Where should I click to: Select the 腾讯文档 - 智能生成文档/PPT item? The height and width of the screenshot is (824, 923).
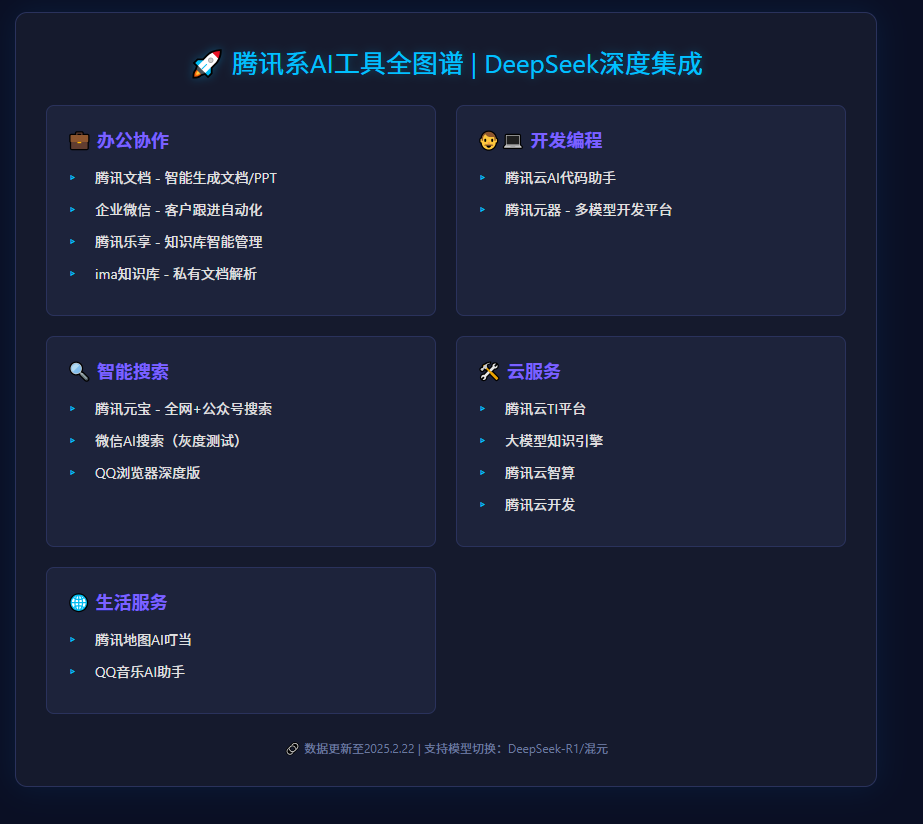[186, 178]
